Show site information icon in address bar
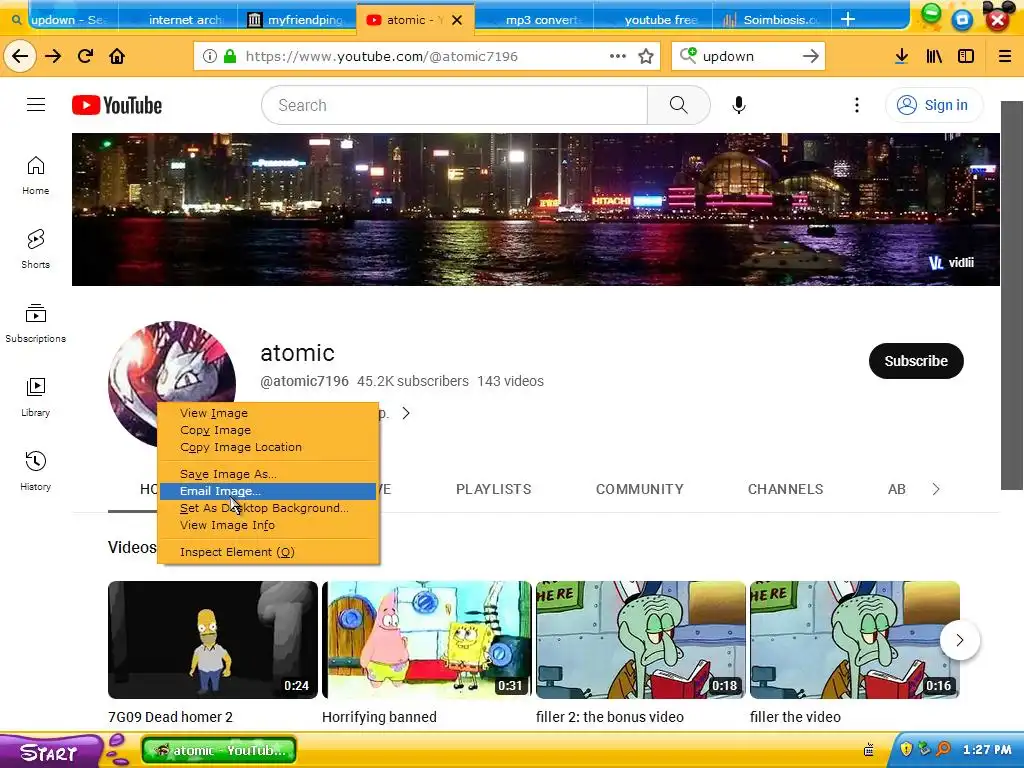The height and width of the screenshot is (768, 1024). click(x=210, y=56)
